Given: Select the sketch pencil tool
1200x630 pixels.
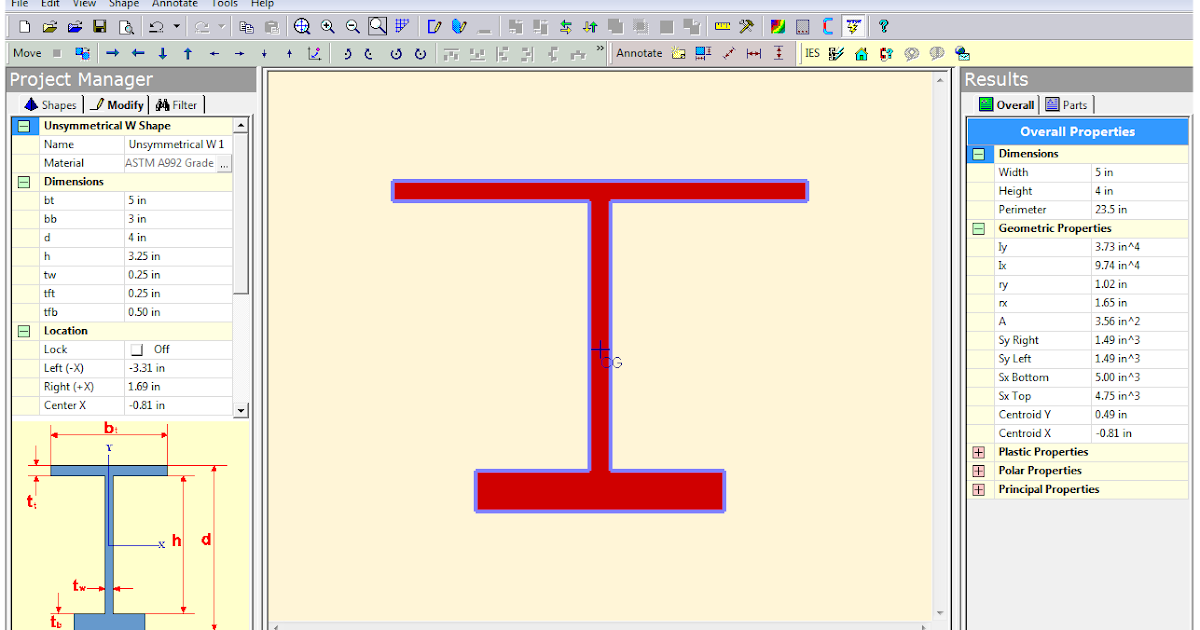Looking at the screenshot, I should 434,27.
